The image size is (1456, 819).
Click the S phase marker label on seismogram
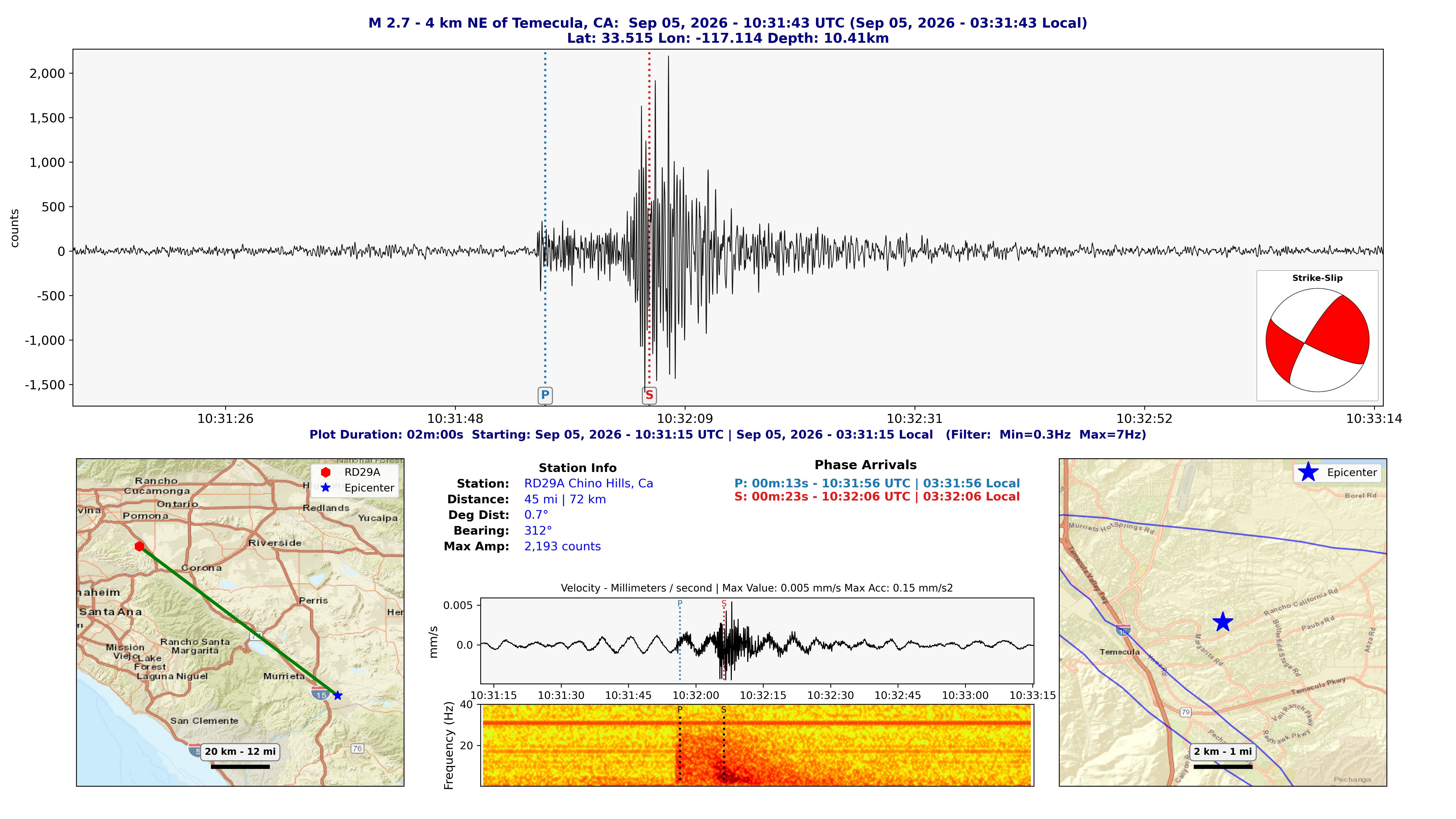[649, 395]
